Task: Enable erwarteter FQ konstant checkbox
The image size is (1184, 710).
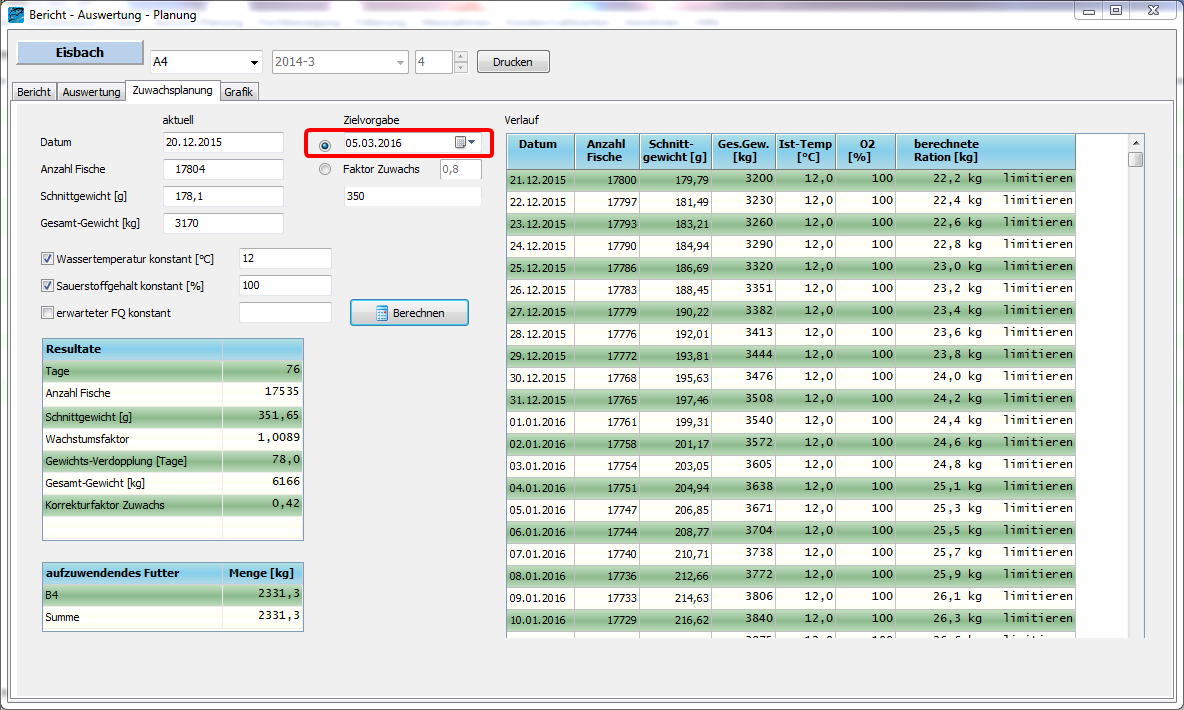Action: tap(48, 313)
